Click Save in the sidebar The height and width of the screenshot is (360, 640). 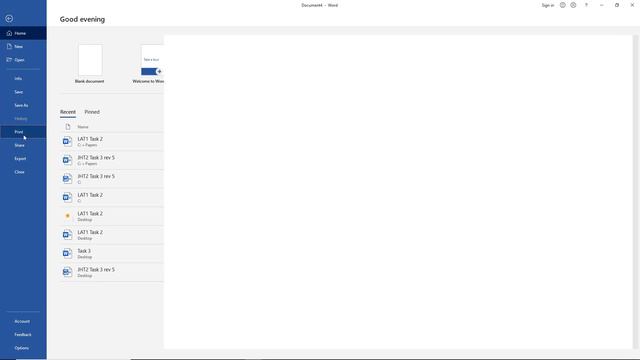tap(23, 92)
